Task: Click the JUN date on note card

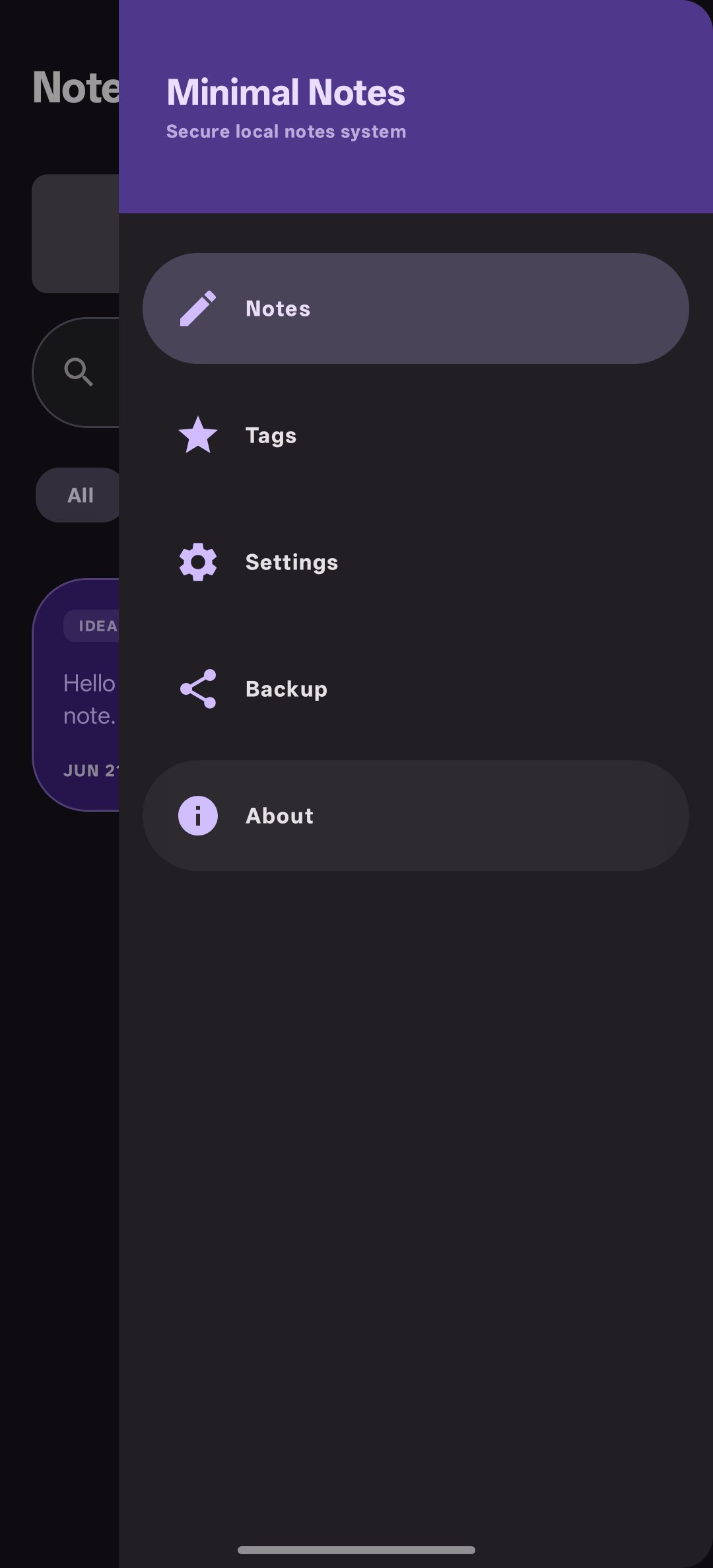Action: [91, 770]
